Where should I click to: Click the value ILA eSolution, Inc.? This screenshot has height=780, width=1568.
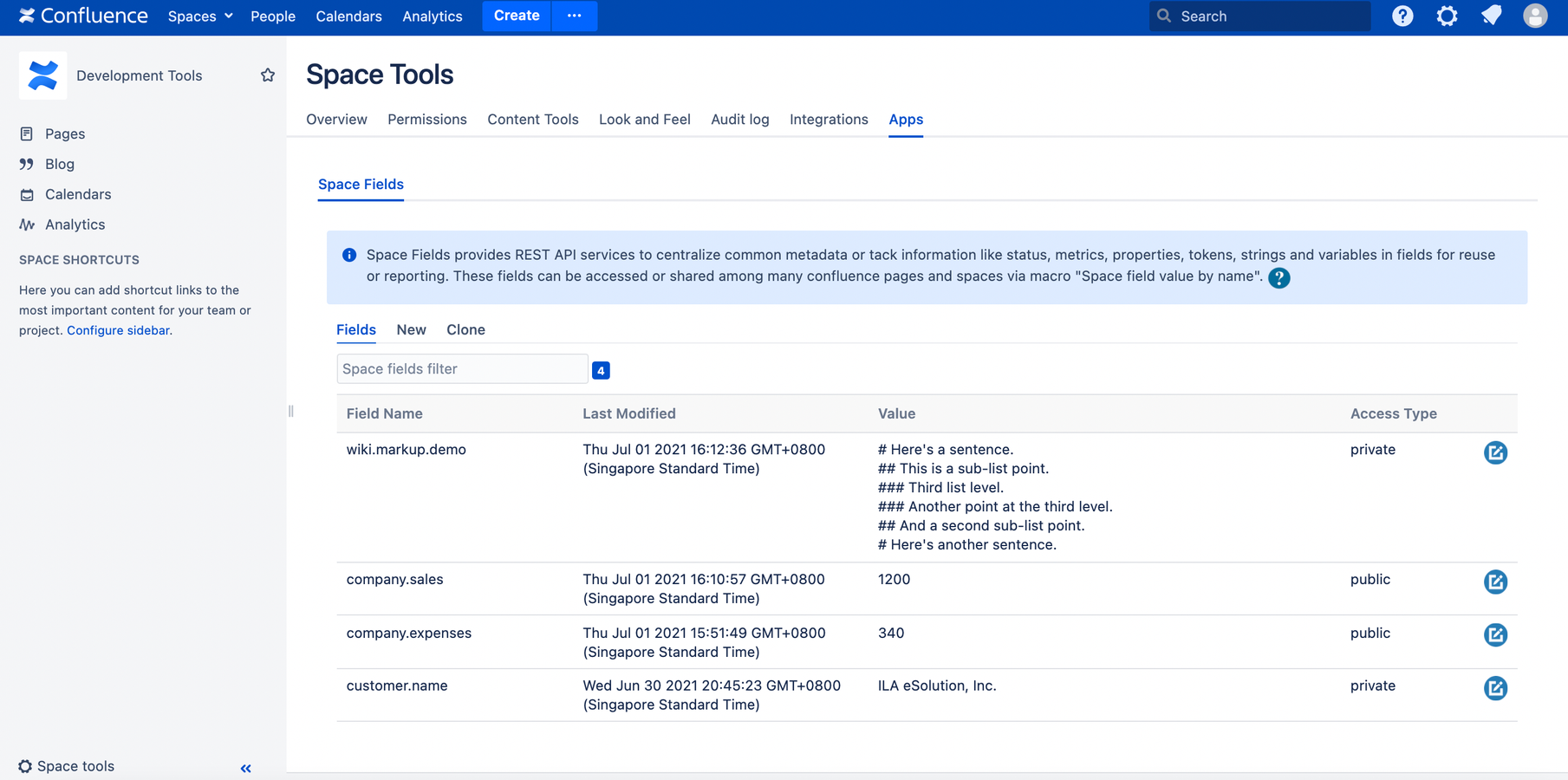pos(937,686)
